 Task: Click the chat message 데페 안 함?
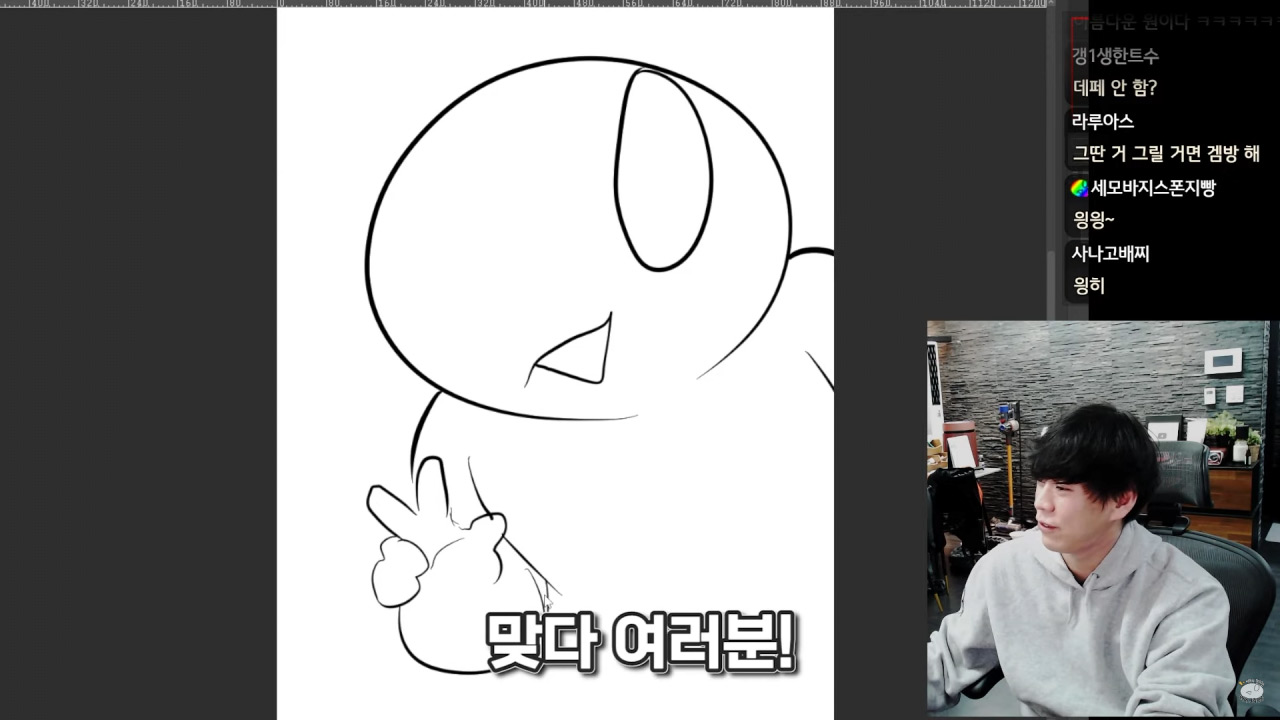click(1115, 88)
